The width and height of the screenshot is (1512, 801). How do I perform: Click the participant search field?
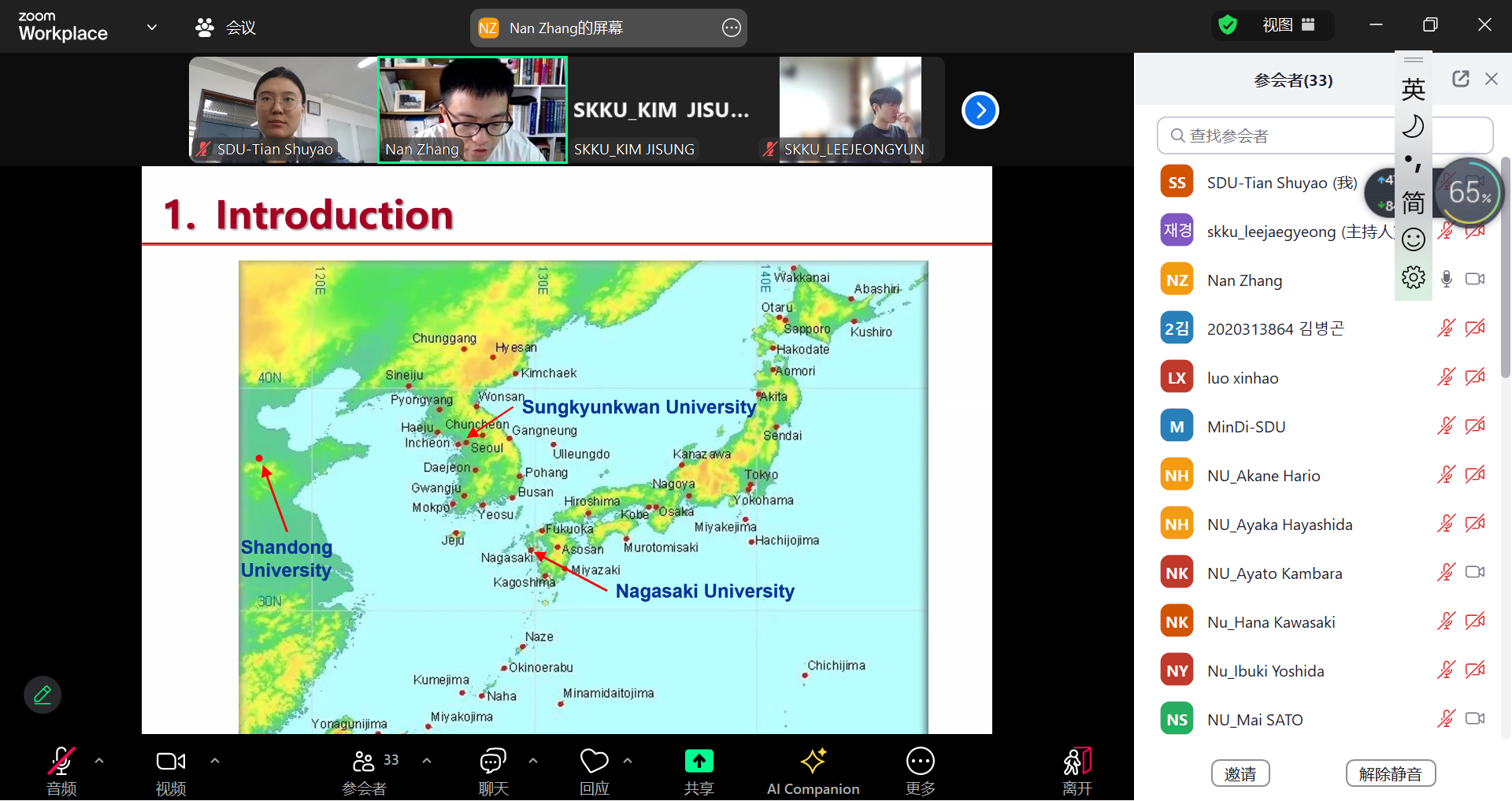click(x=1276, y=135)
